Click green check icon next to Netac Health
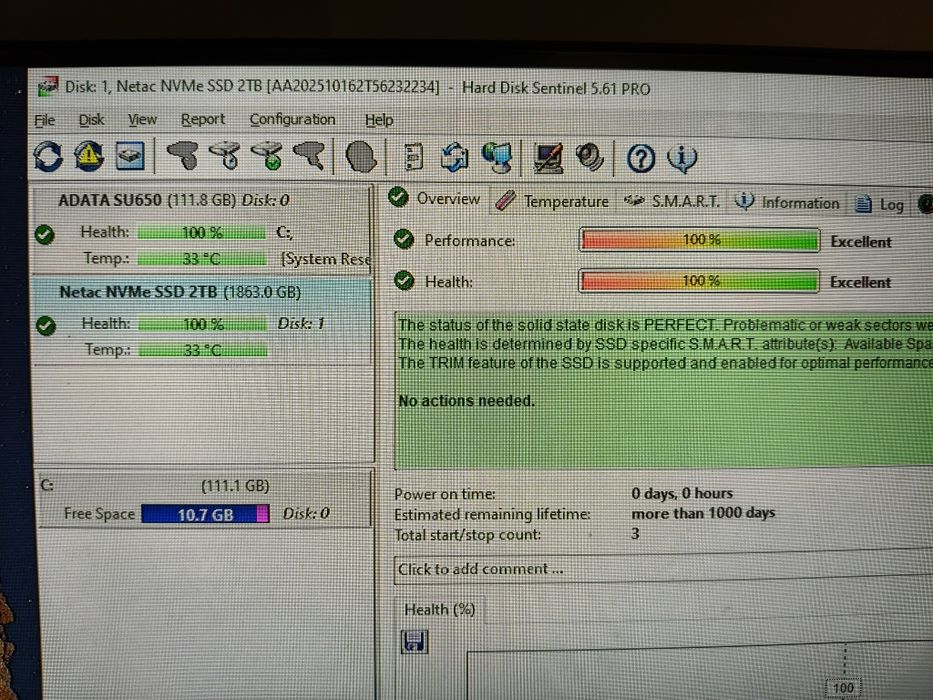 (x=46, y=326)
